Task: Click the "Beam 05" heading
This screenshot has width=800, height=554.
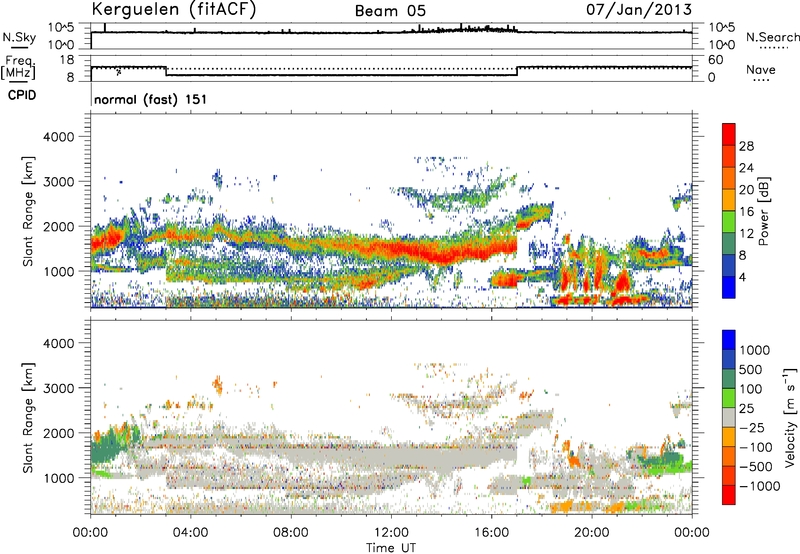Action: coord(390,11)
